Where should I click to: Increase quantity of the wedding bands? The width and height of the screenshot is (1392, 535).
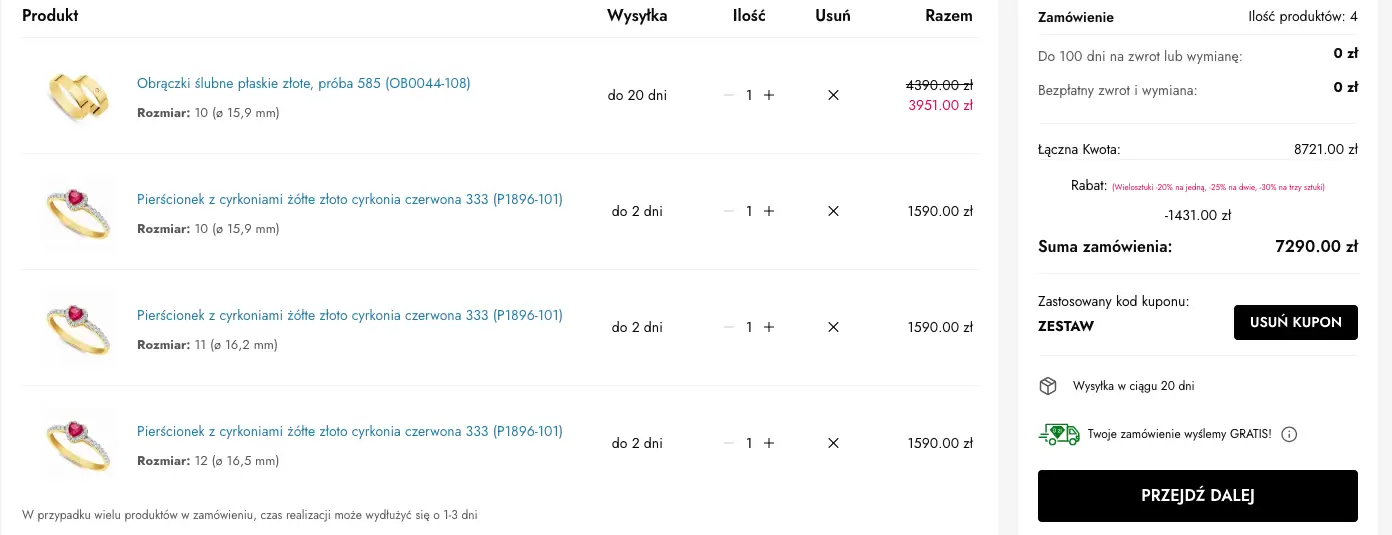769,95
